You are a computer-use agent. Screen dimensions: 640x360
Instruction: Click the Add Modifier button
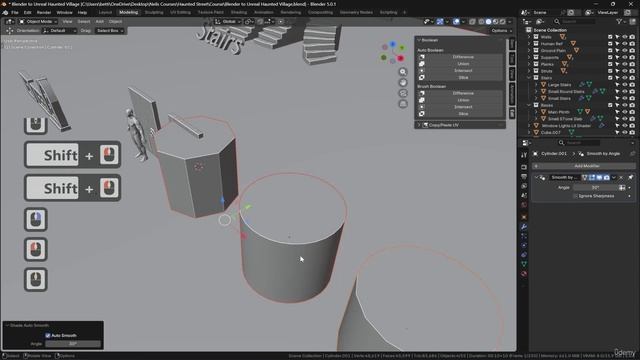(x=584, y=166)
